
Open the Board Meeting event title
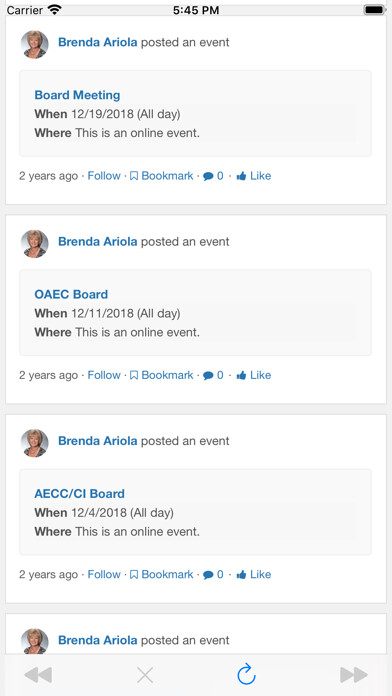click(77, 95)
